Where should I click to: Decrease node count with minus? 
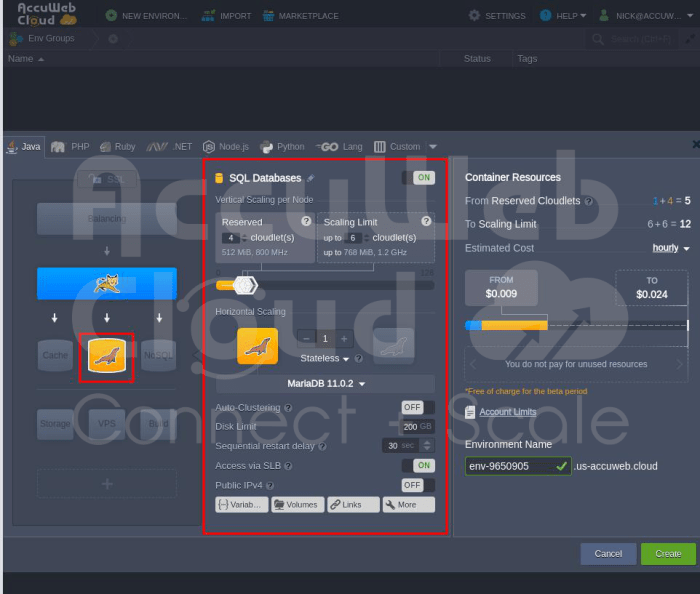coord(306,339)
